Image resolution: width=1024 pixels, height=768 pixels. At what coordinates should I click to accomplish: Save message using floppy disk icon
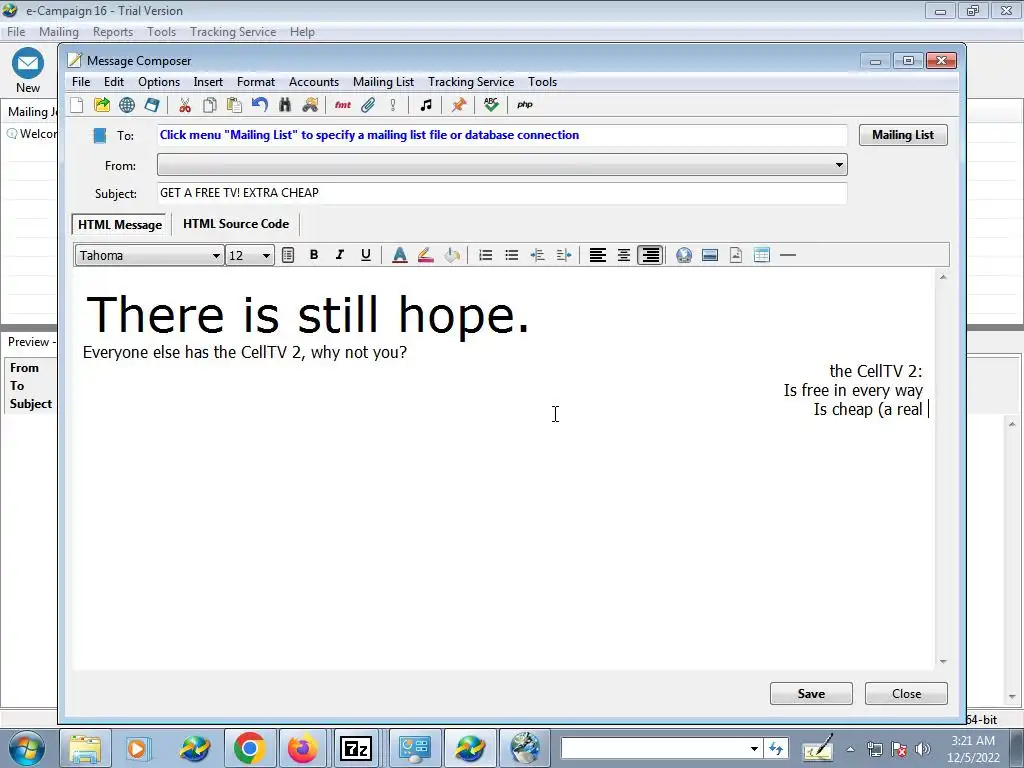click(x=152, y=105)
